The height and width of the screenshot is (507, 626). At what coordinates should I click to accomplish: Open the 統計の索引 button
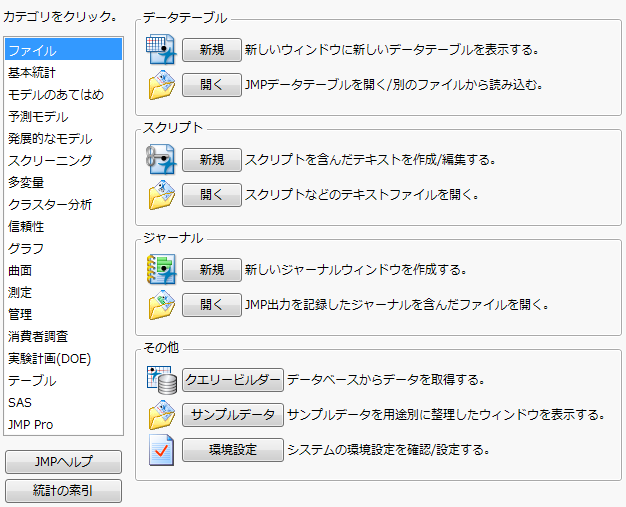tap(63, 491)
